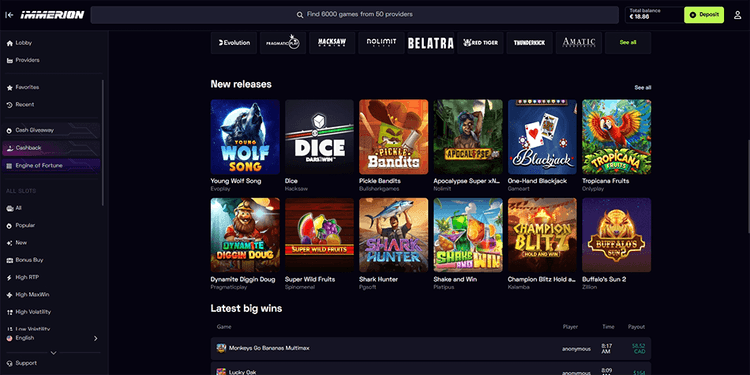Click the Bonus Buy icon
The width and height of the screenshot is (750, 375).
(10, 260)
